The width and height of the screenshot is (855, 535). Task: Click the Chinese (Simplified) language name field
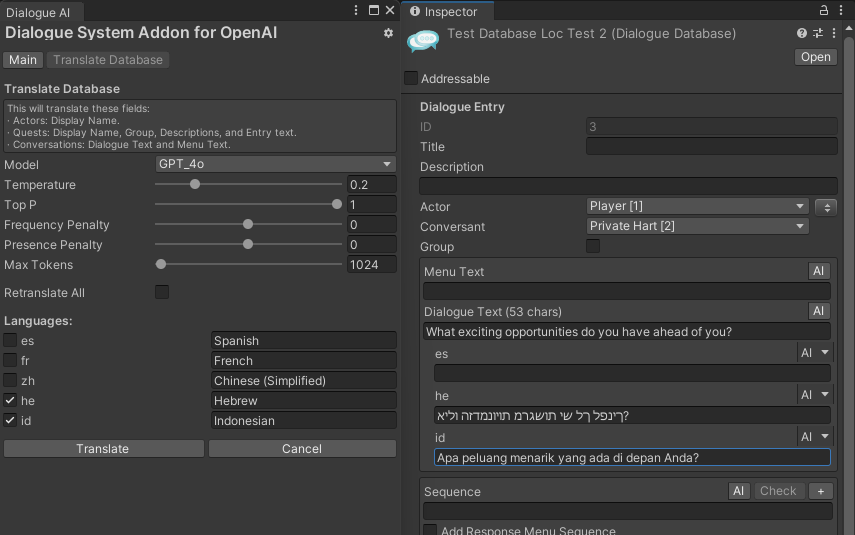click(304, 380)
